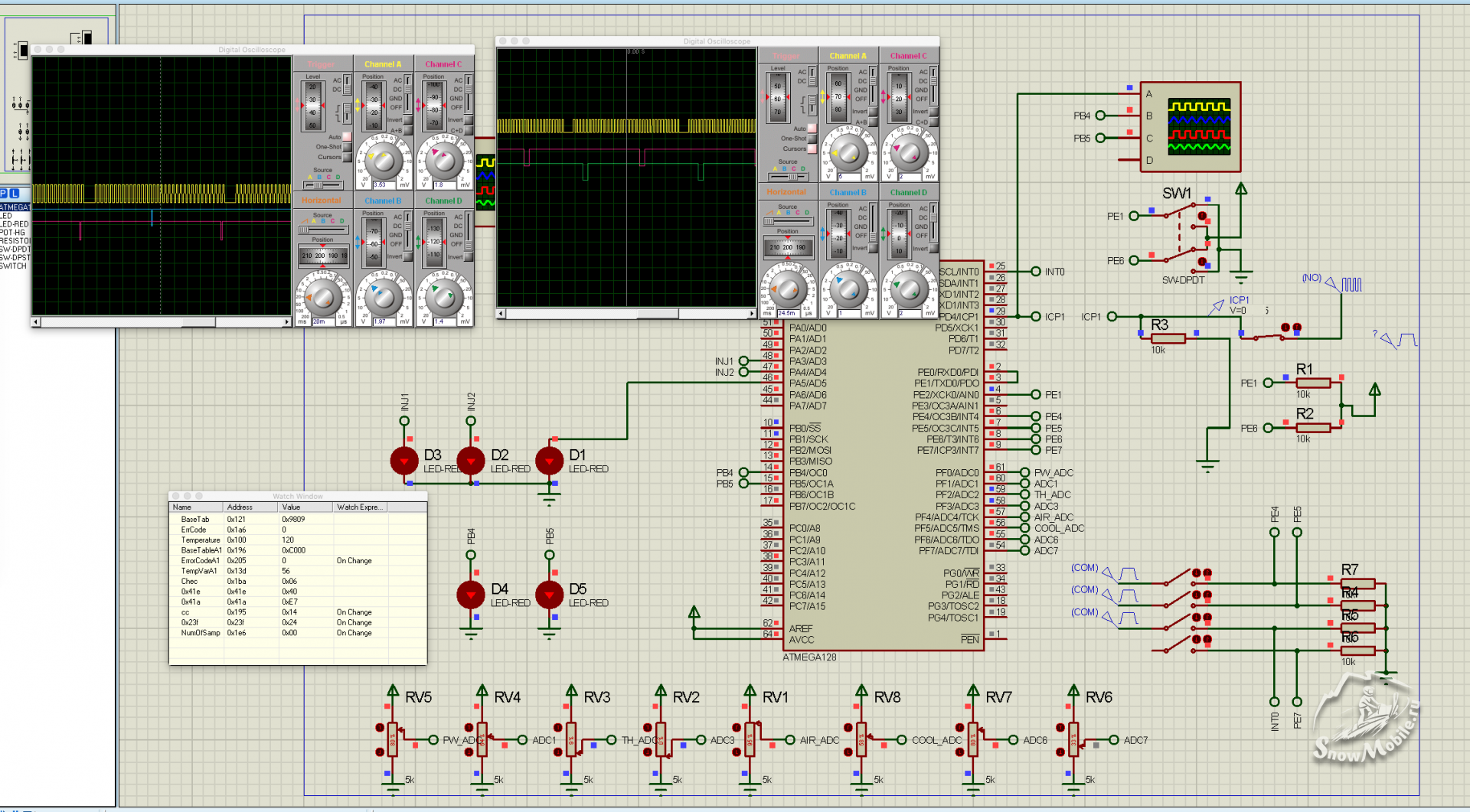Toggle A+B button on left oscilloscope
This screenshot has height=812, width=1470.
[x=407, y=131]
